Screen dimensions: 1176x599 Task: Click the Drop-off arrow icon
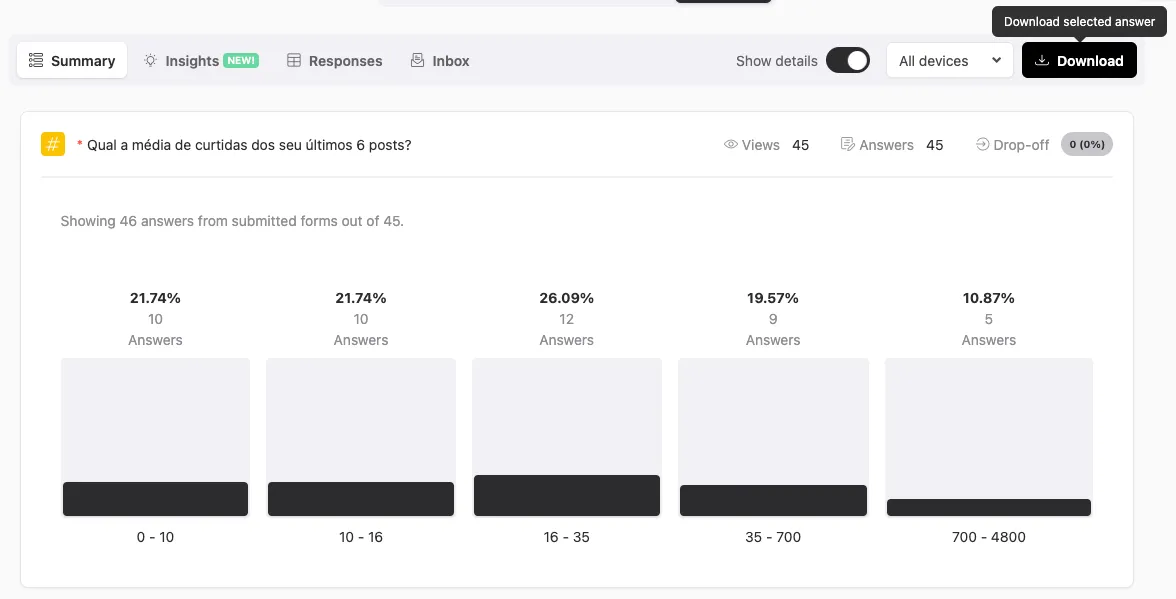pyautogui.click(x=982, y=145)
